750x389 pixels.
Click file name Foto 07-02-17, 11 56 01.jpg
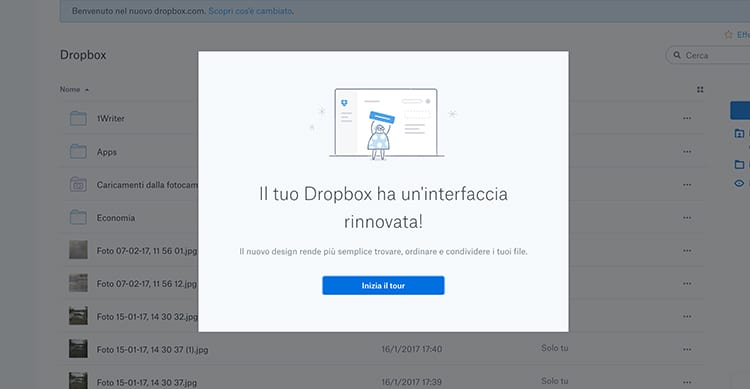tap(147, 251)
